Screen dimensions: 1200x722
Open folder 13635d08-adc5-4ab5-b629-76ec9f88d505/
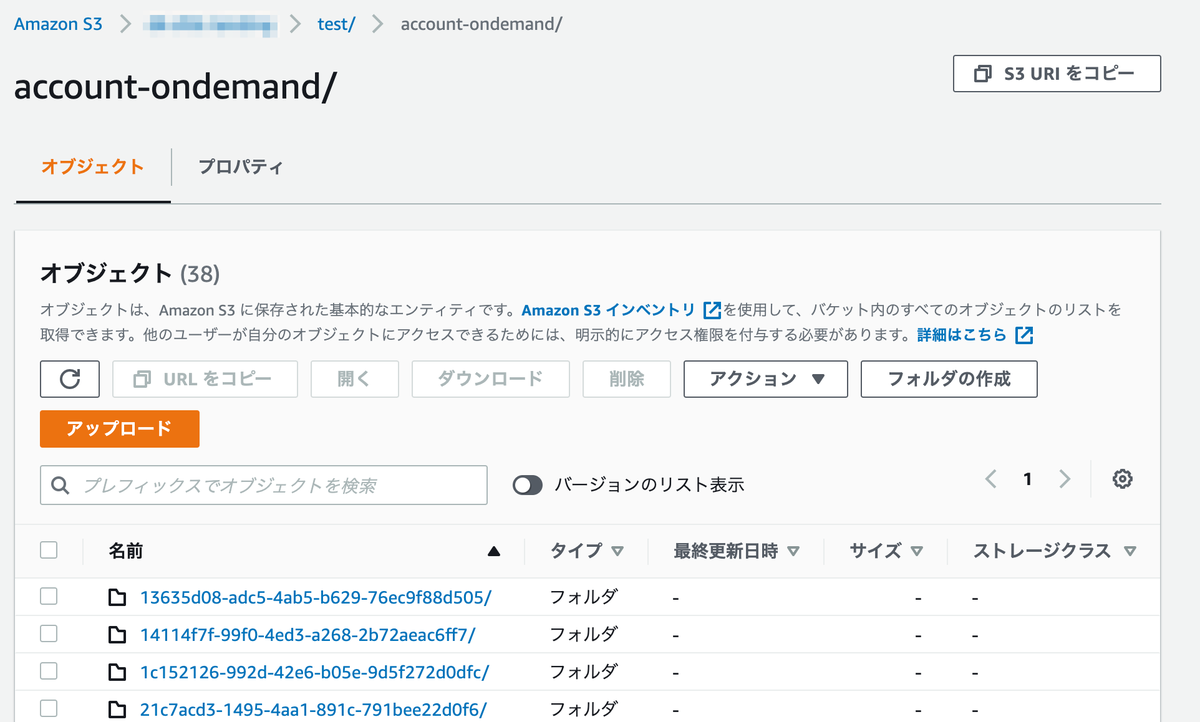click(316, 598)
